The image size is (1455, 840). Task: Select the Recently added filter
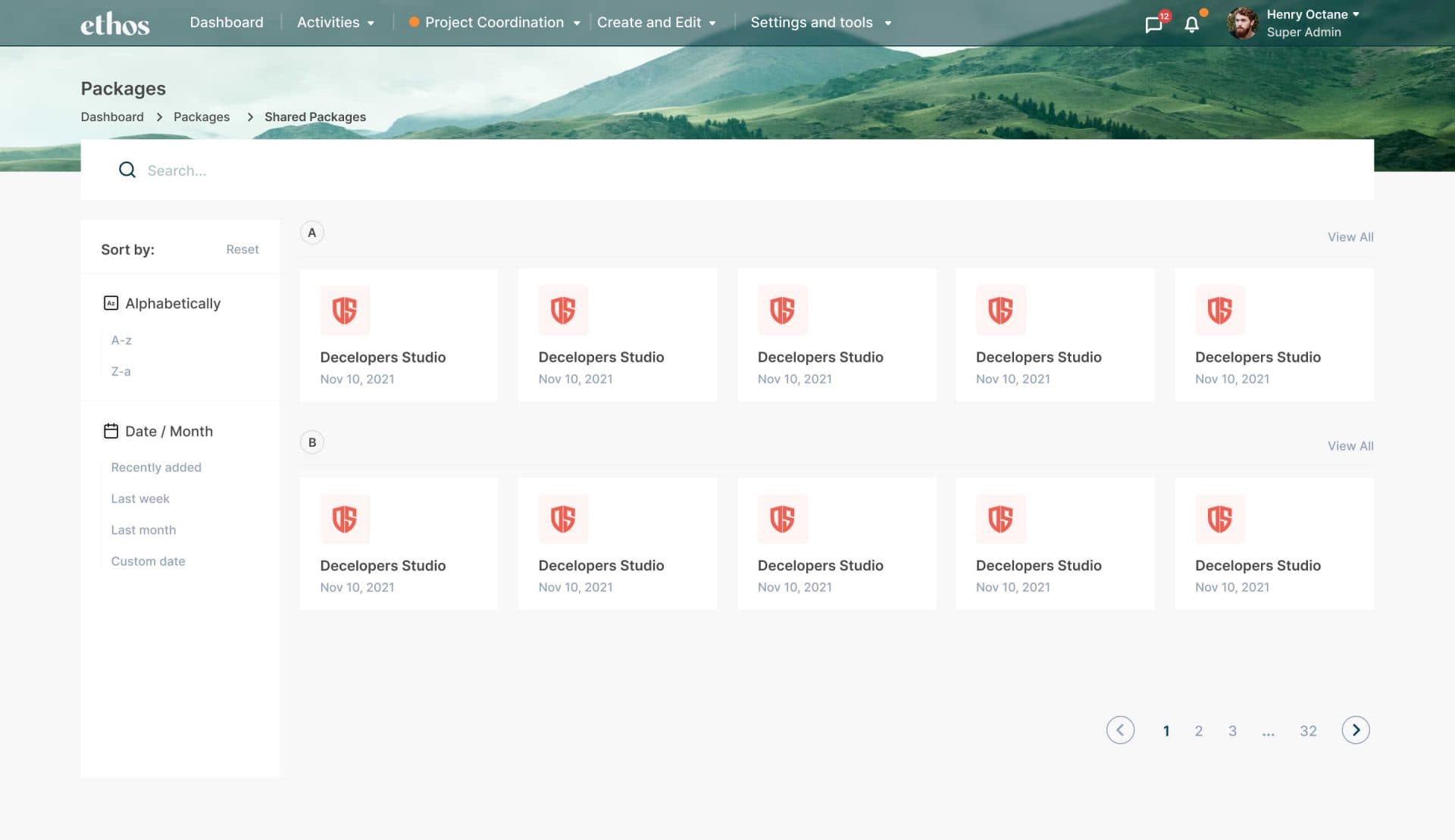click(x=156, y=467)
